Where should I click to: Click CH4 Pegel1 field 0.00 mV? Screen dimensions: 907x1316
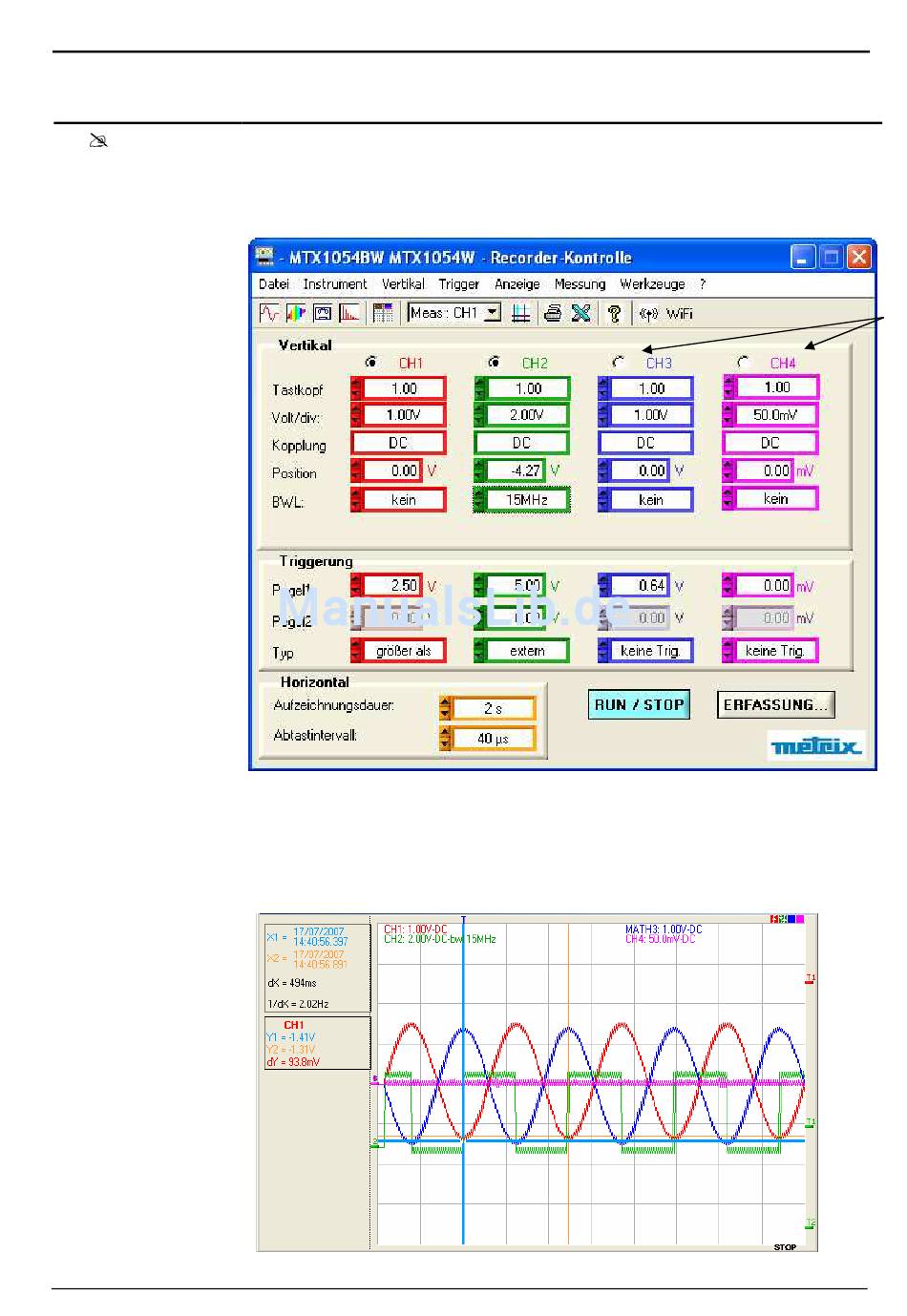point(765,586)
